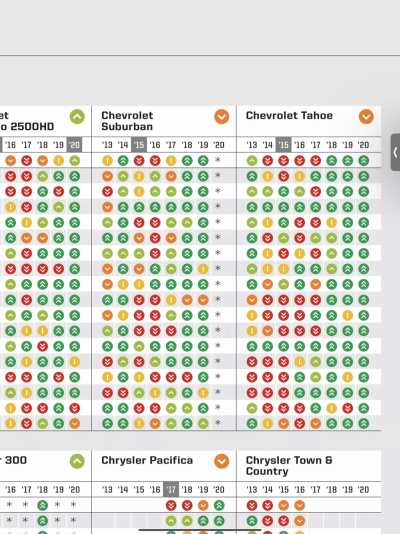Click Pacifica '17 red rating icon, first row
Screen dimensions: 400x534
171,505
